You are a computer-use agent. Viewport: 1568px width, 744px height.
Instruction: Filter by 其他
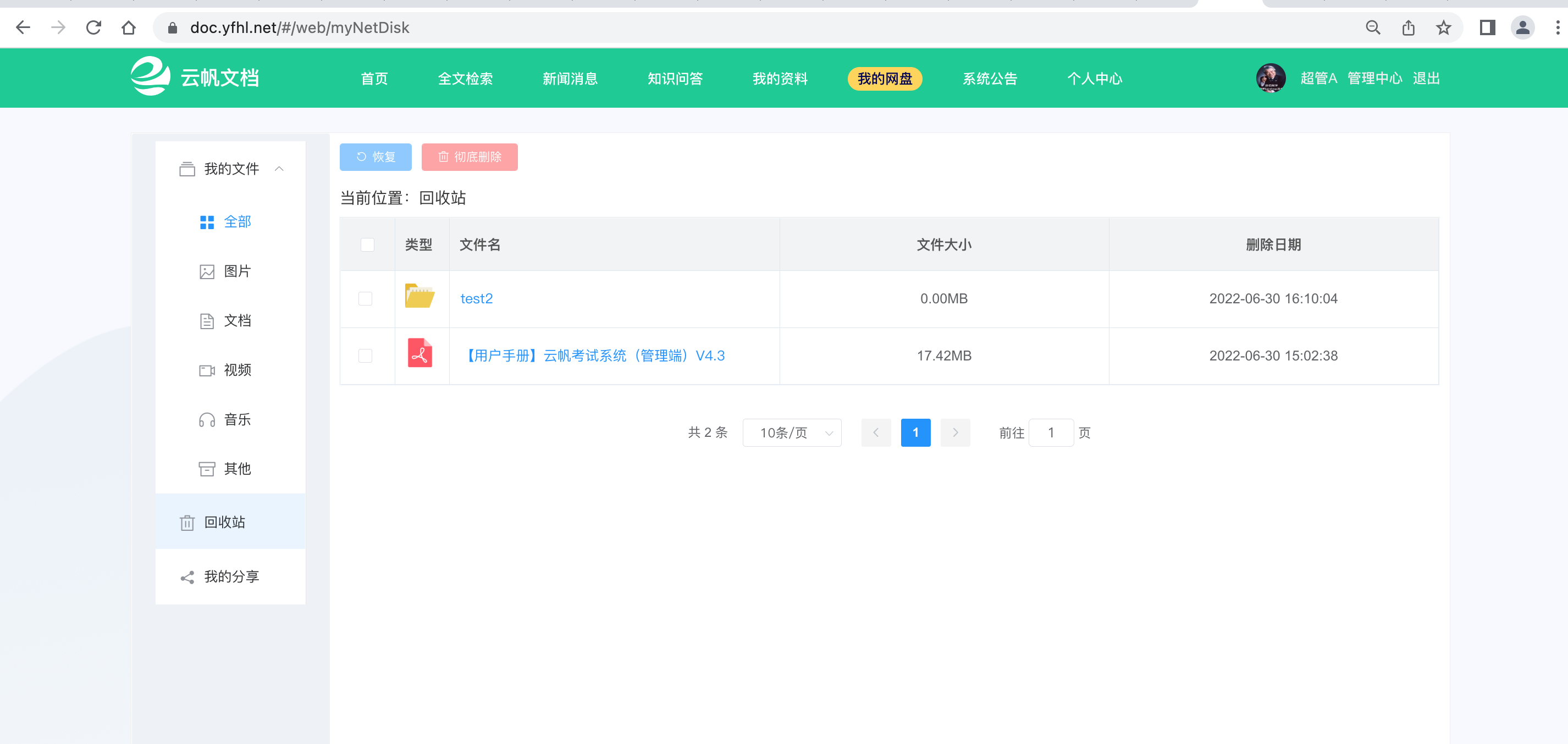point(230,468)
